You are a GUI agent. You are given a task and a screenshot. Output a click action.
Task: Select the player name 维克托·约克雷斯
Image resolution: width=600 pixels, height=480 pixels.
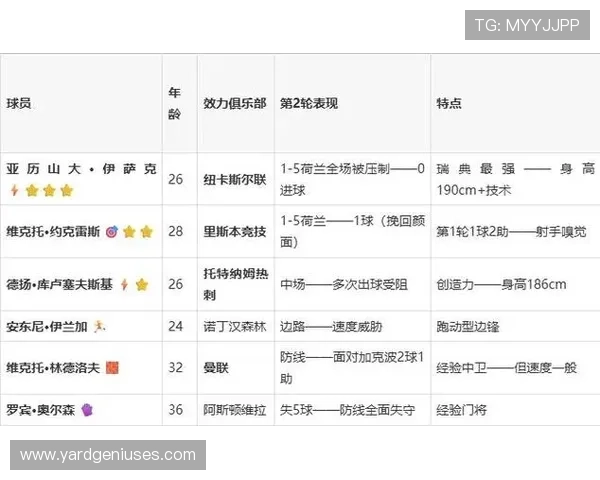(x=53, y=232)
